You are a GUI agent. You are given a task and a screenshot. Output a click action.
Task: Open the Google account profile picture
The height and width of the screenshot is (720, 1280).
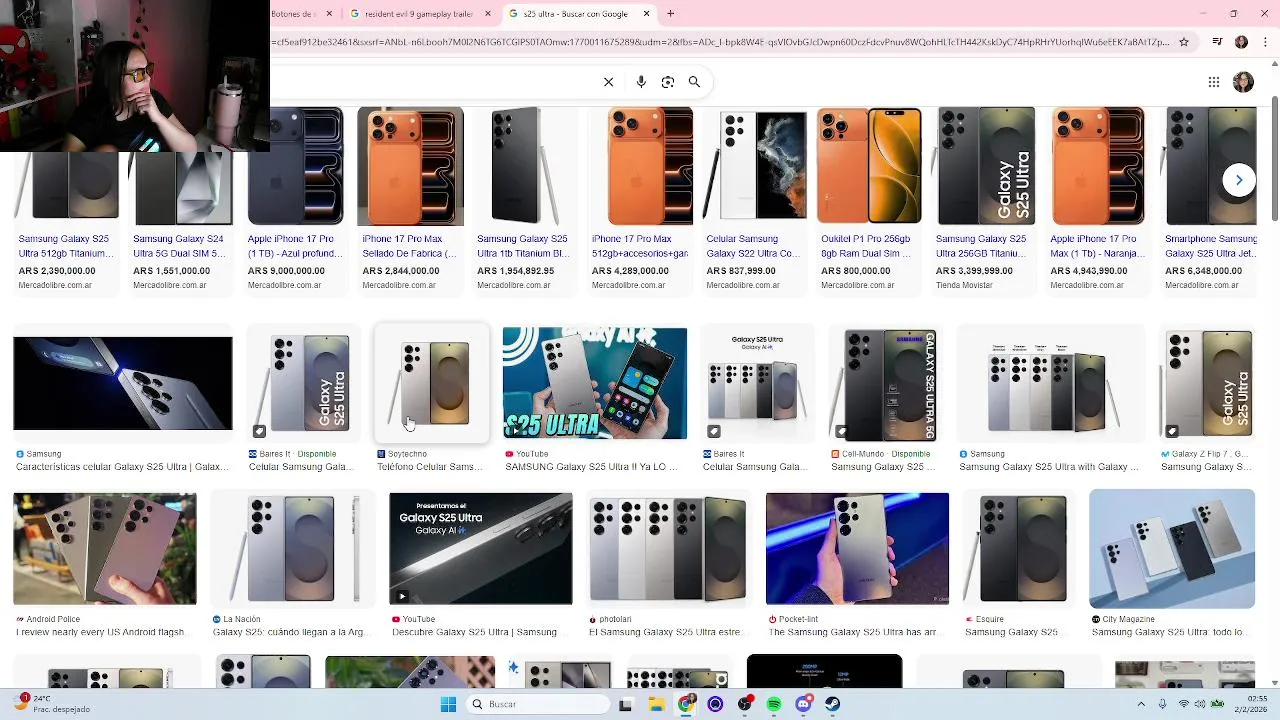coord(1243,82)
